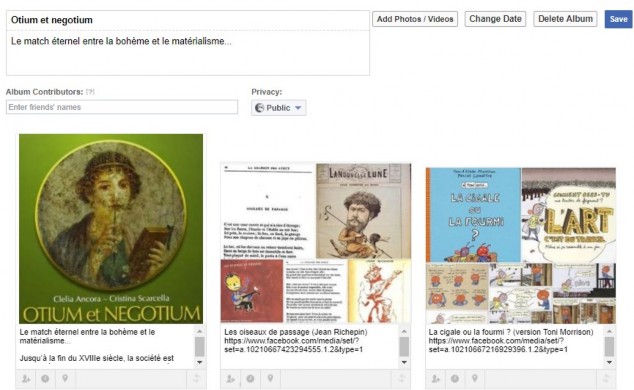Tag people on the La cigale ou la fourmi photo
This screenshot has width=634, height=390.
(x=435, y=379)
